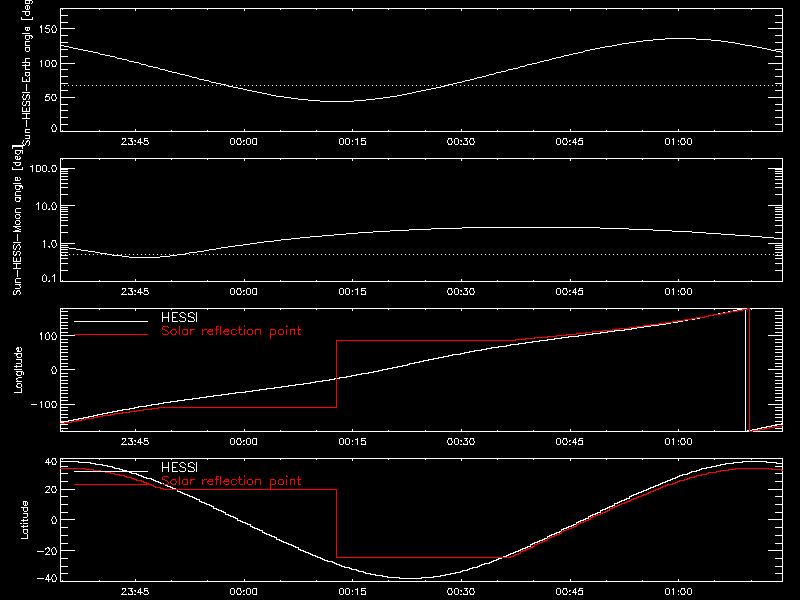Viewport: 800px width, 600px height.
Task: Click the Longitude axis title
Action: [18, 370]
